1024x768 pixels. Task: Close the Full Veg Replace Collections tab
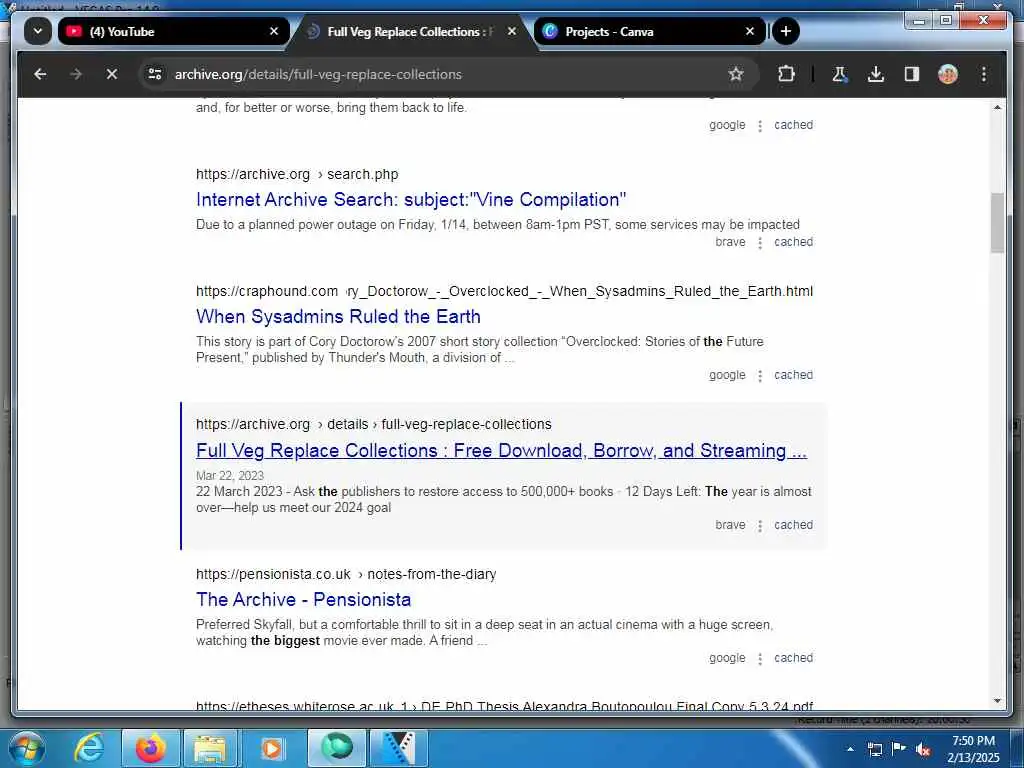(512, 31)
